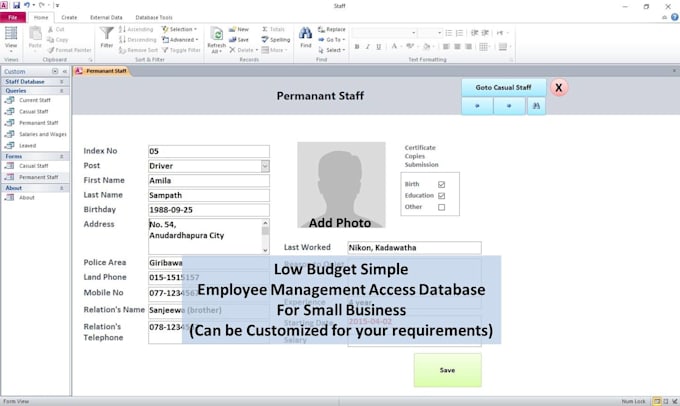The height and width of the screenshot is (406, 680).
Task: Click the Address box scroll down arrow
Action: coord(265,250)
